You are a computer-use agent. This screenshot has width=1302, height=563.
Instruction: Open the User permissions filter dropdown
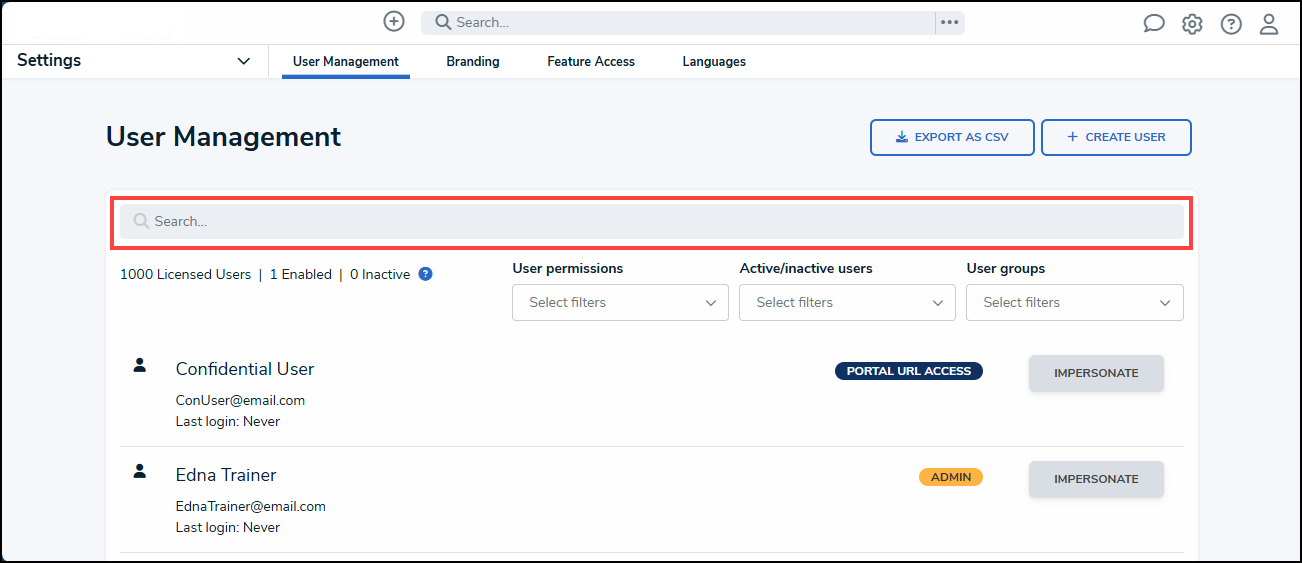pos(620,302)
